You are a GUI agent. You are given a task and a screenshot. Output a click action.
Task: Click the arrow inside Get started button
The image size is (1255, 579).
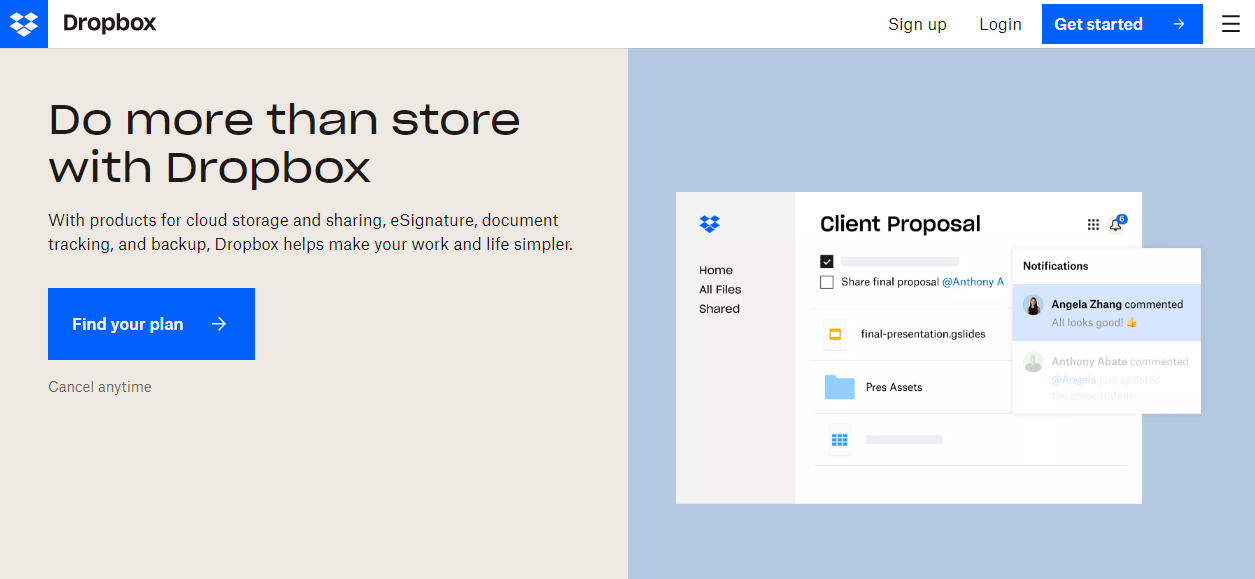pos(1179,24)
